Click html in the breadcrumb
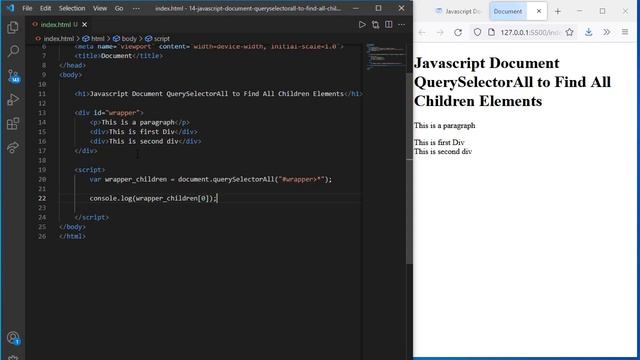 (x=94, y=38)
